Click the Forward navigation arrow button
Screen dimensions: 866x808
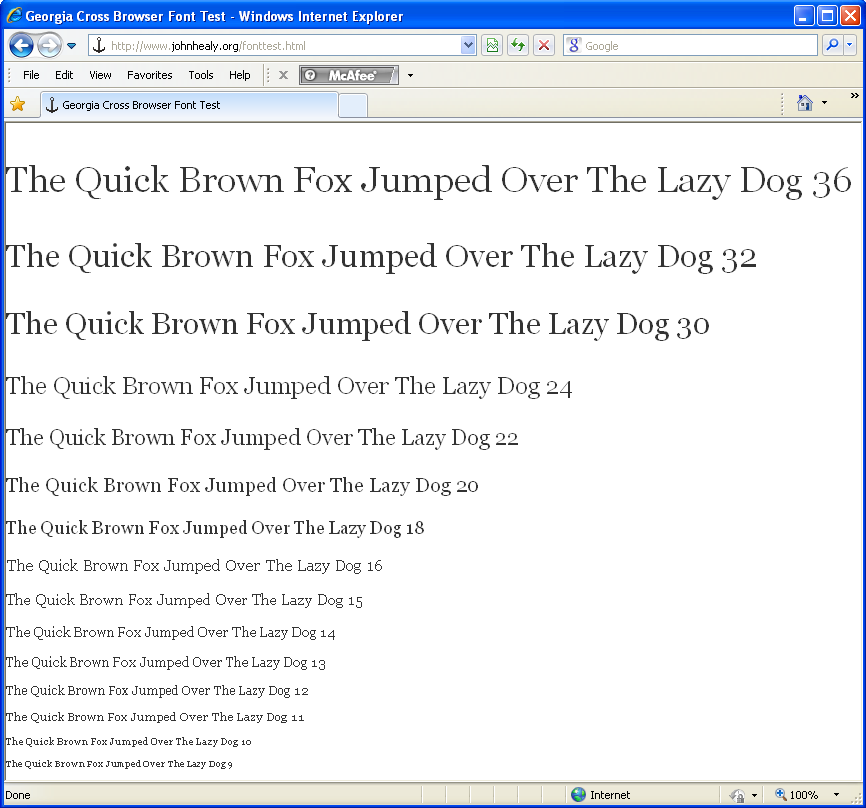pos(50,45)
